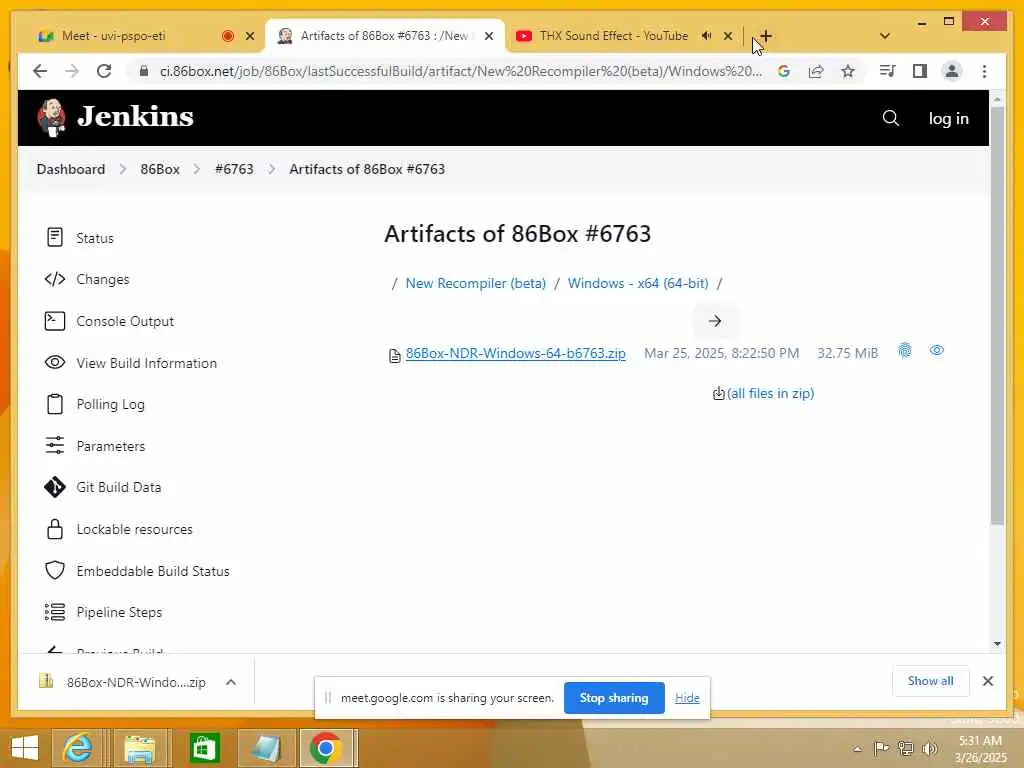Open Windows - x64 (64-bit) path link
Viewport: 1024px width, 768px height.
[x=637, y=283]
